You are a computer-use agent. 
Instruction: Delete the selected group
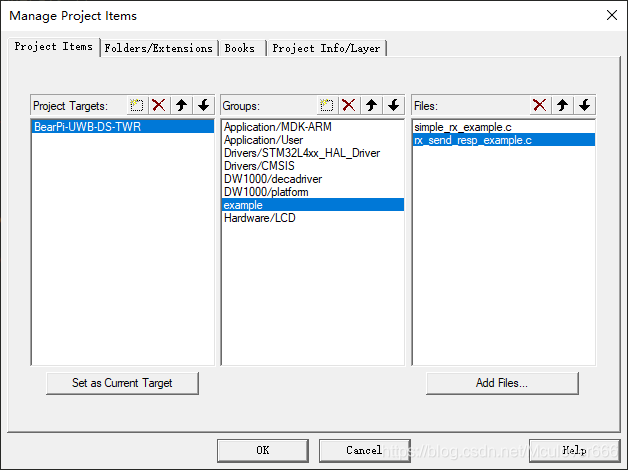point(349,105)
